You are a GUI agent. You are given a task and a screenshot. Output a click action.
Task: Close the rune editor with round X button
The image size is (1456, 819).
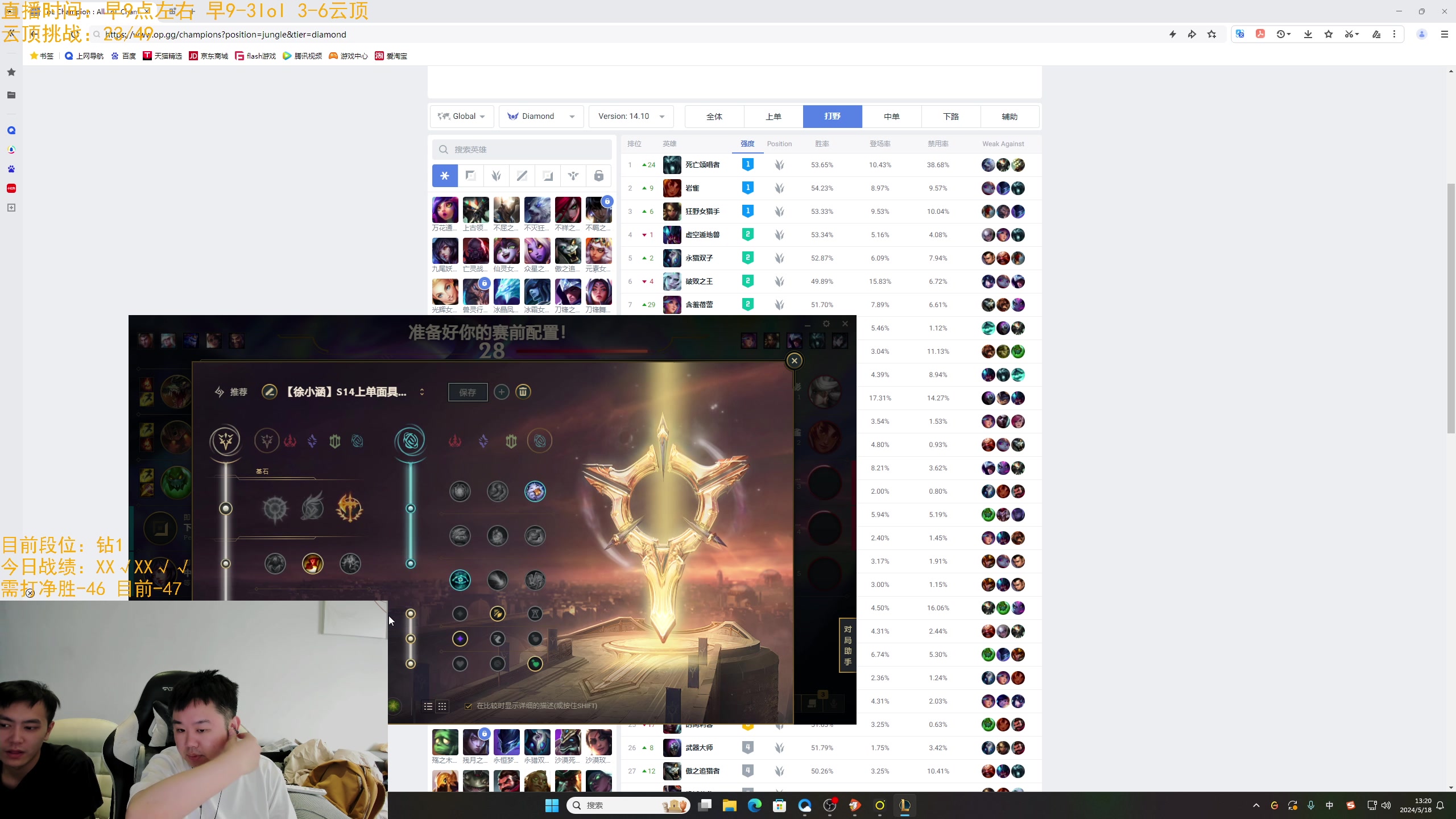[x=795, y=361]
